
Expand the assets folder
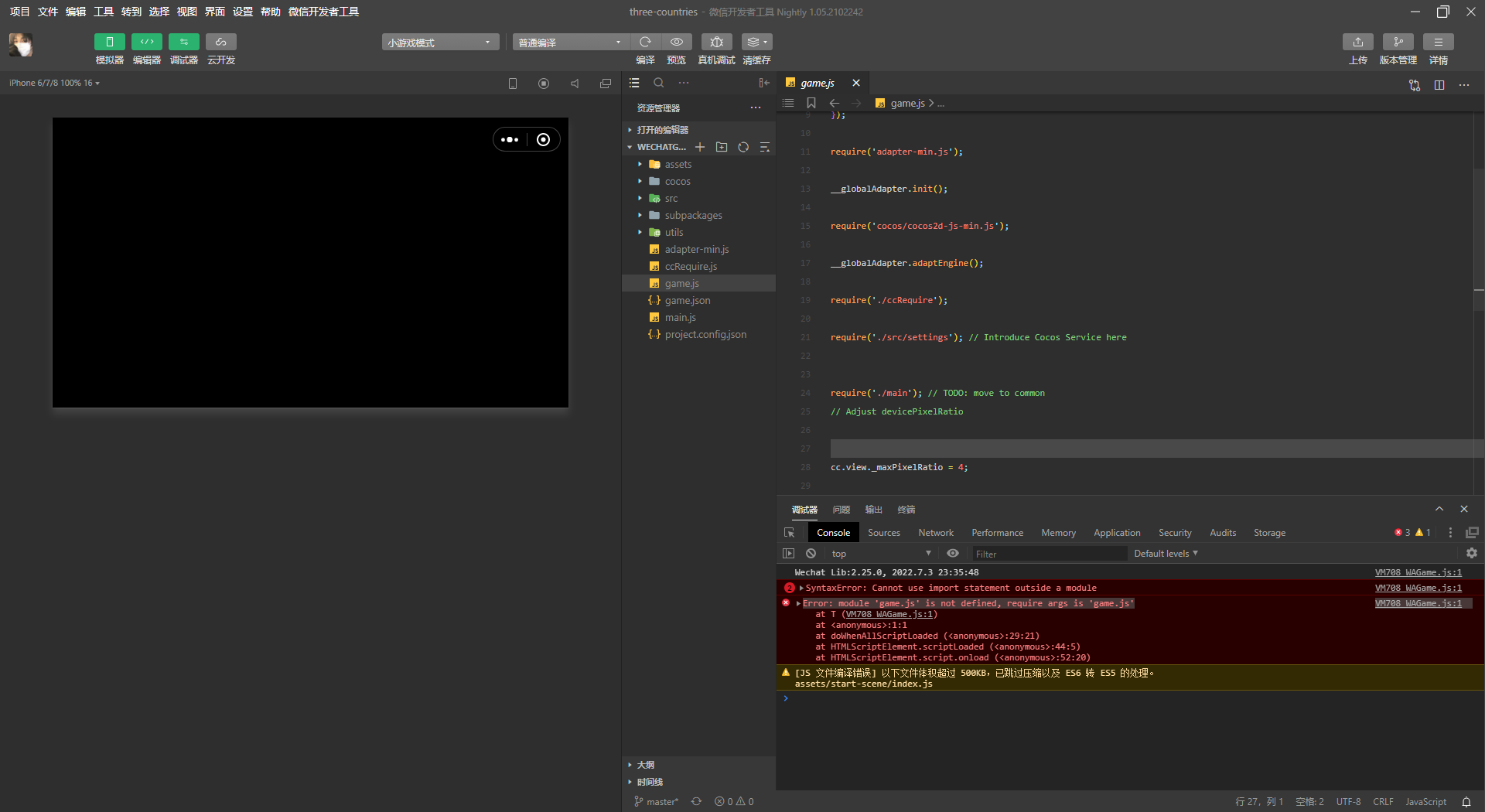678,165
